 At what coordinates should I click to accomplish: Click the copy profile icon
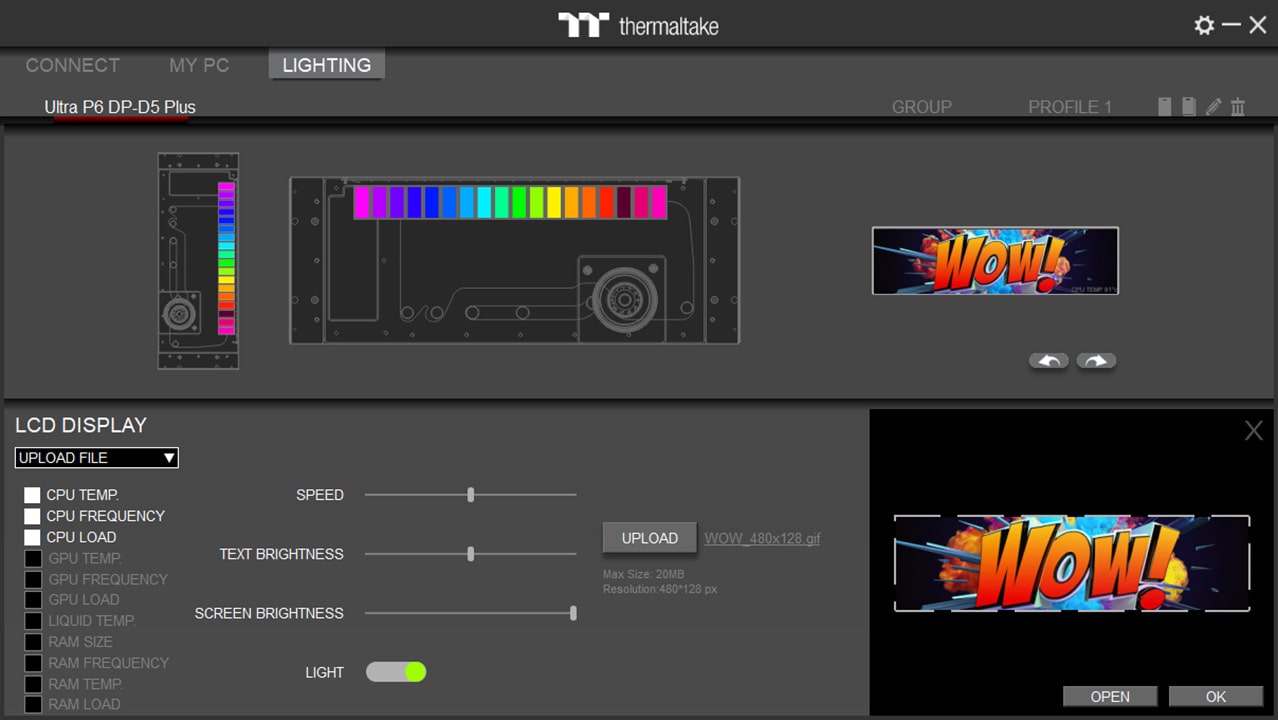click(x=1188, y=106)
